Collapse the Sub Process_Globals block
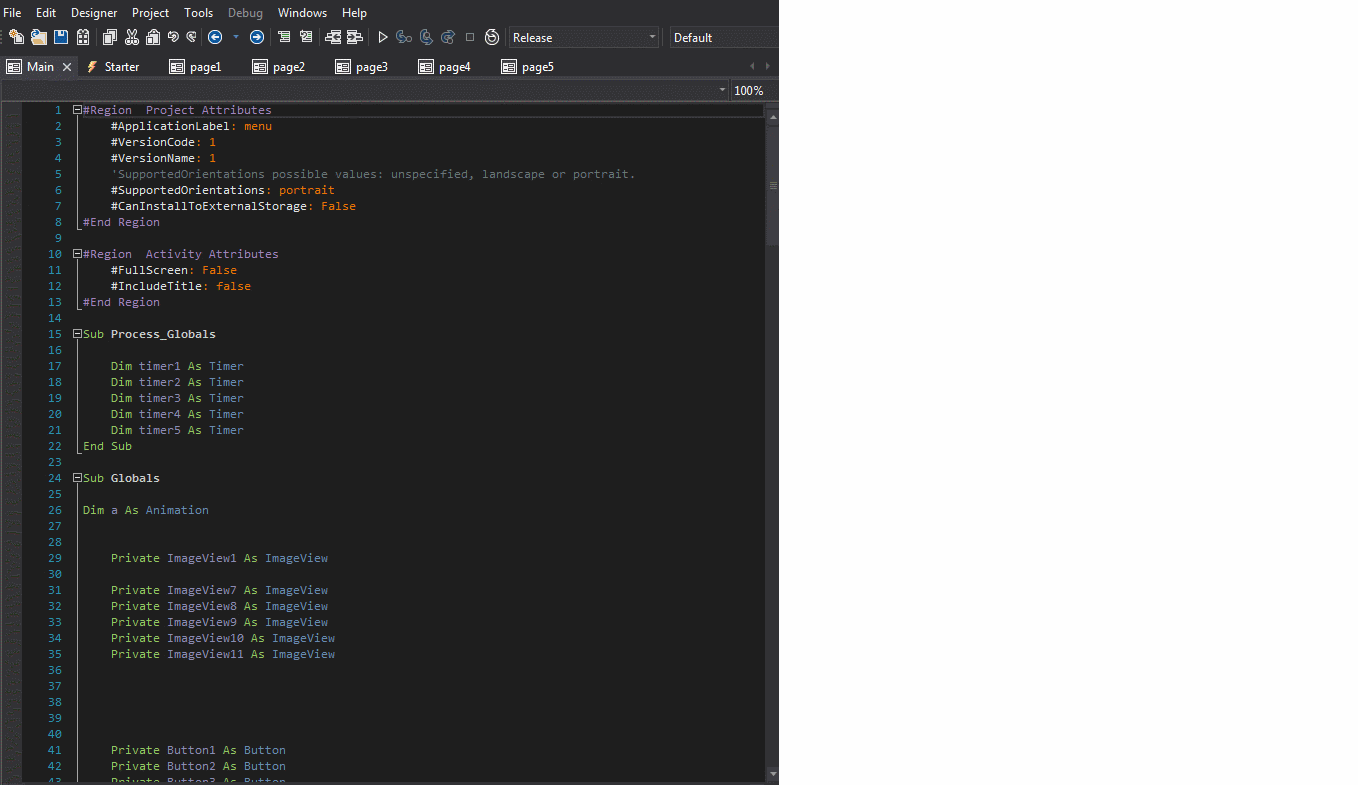The width and height of the screenshot is (1358, 785). coord(77,334)
